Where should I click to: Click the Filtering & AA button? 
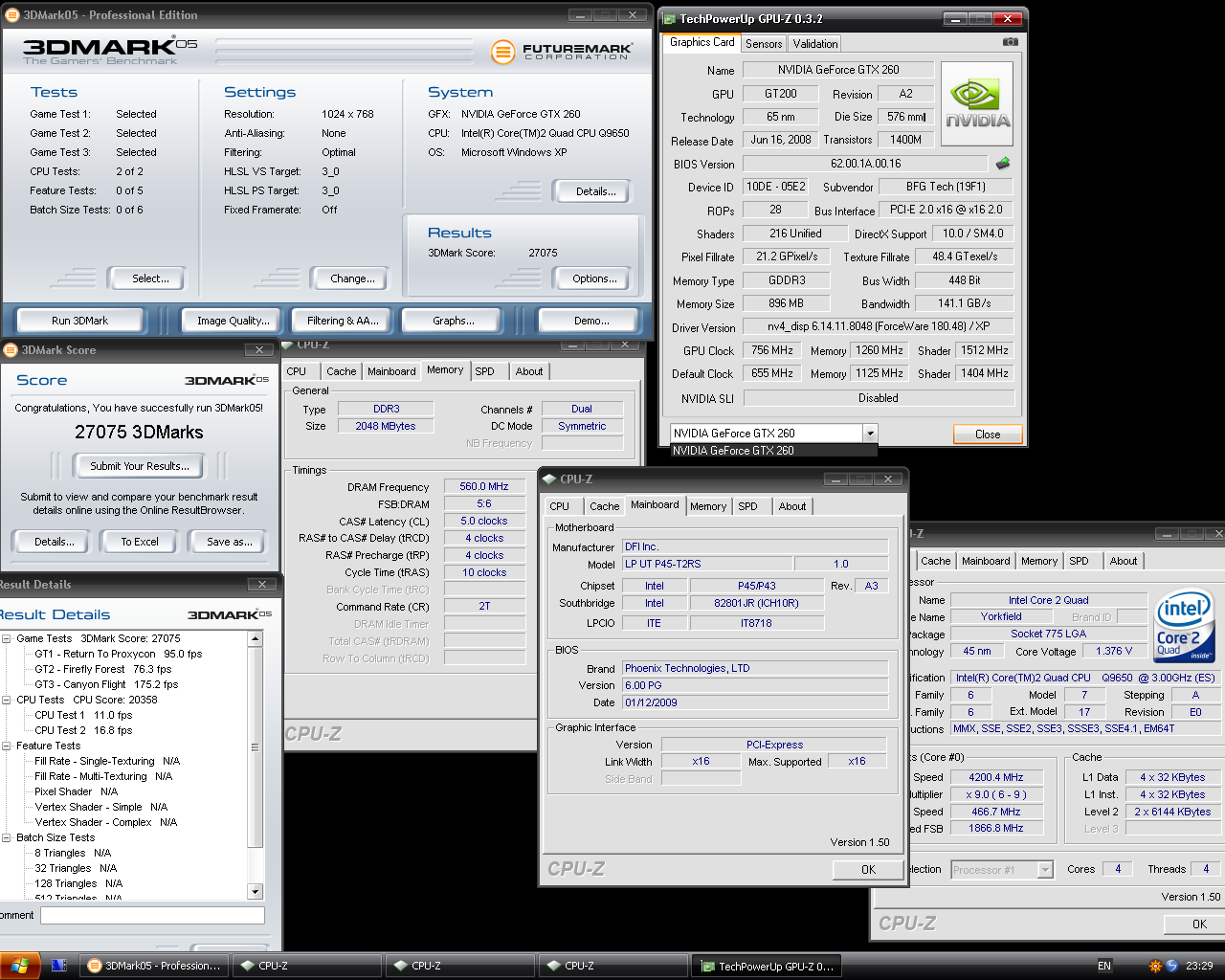343,321
